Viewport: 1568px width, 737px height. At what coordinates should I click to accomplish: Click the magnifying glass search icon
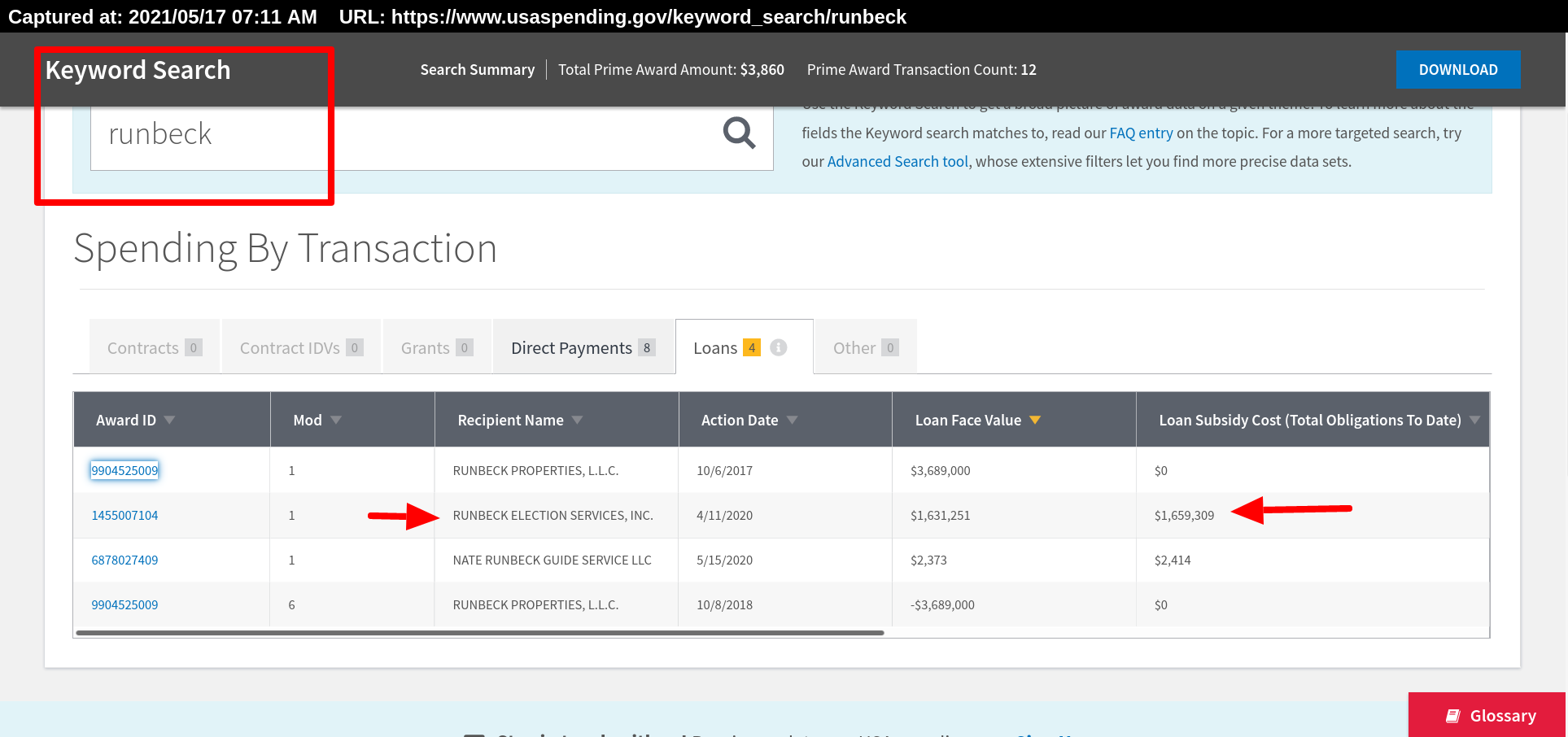739,133
